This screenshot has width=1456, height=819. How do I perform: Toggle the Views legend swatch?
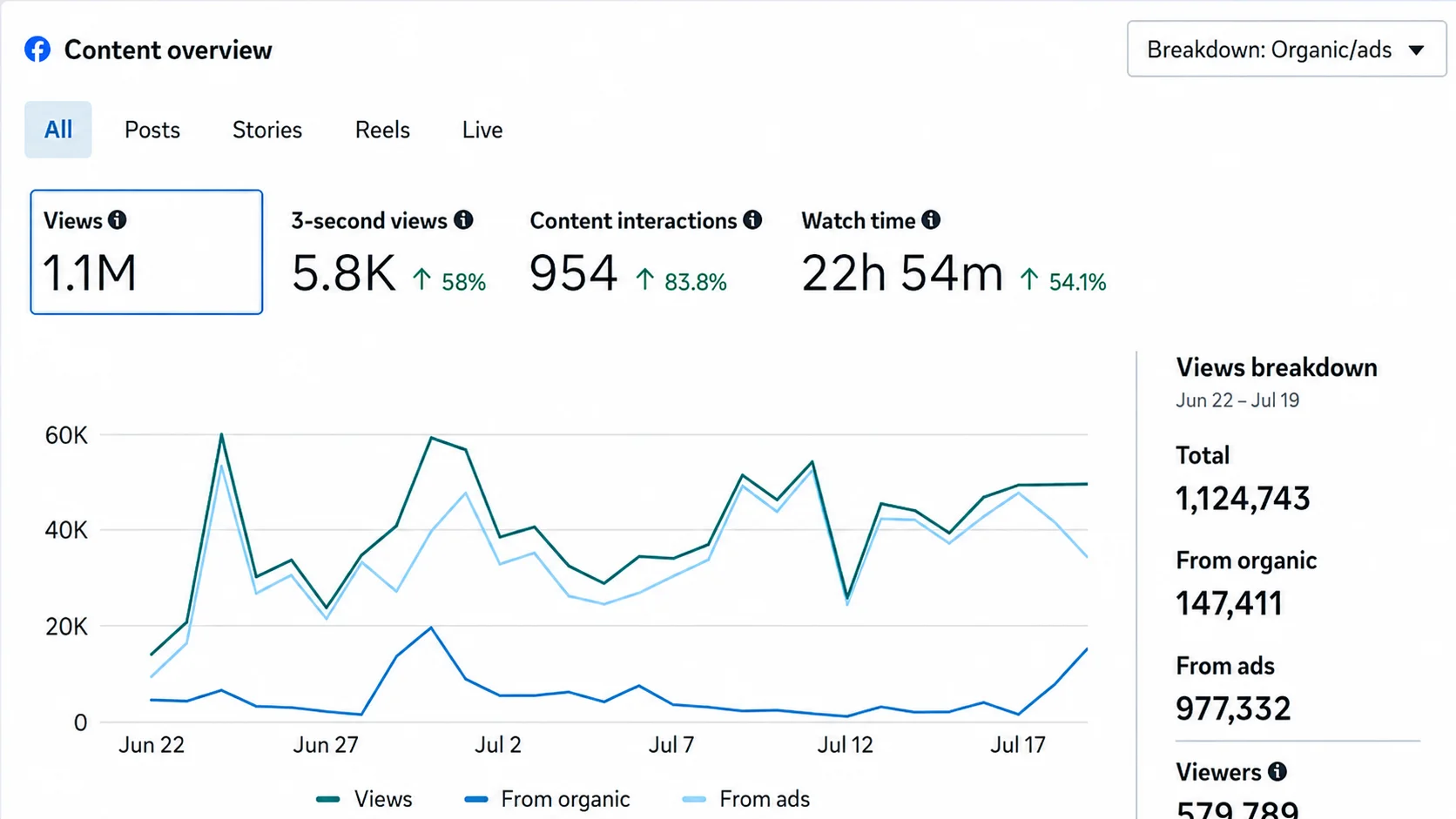(x=328, y=799)
